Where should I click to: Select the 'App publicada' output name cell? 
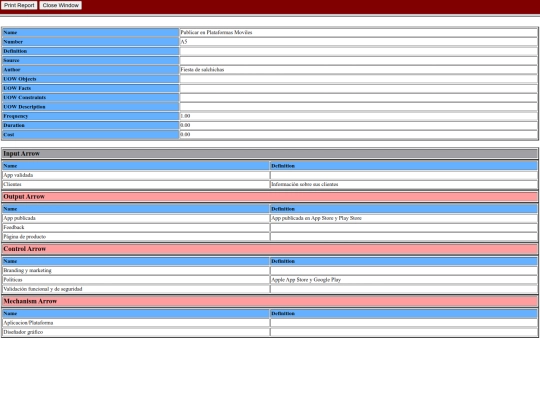point(136,218)
